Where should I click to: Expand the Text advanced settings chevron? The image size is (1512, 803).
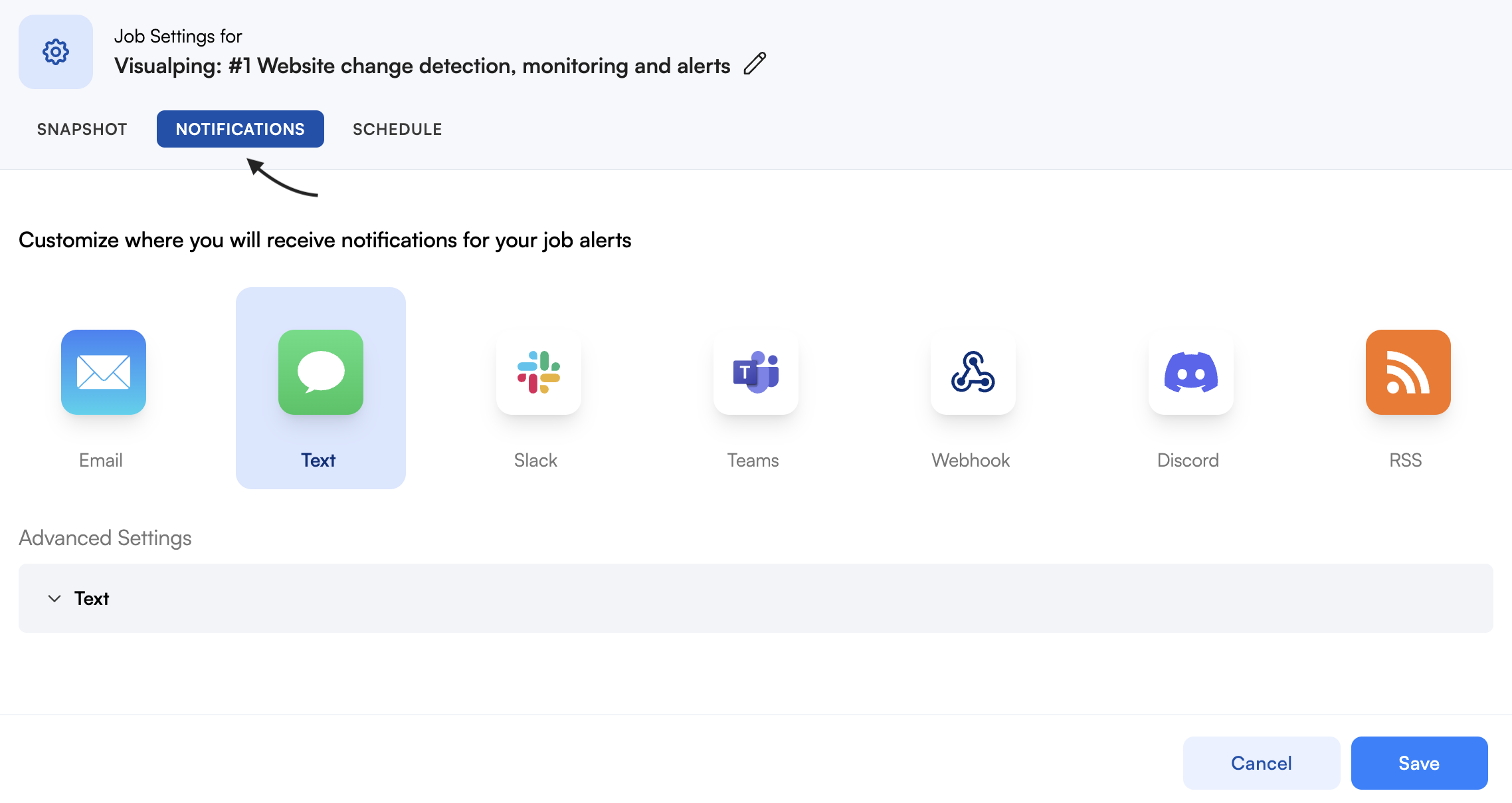pos(54,598)
